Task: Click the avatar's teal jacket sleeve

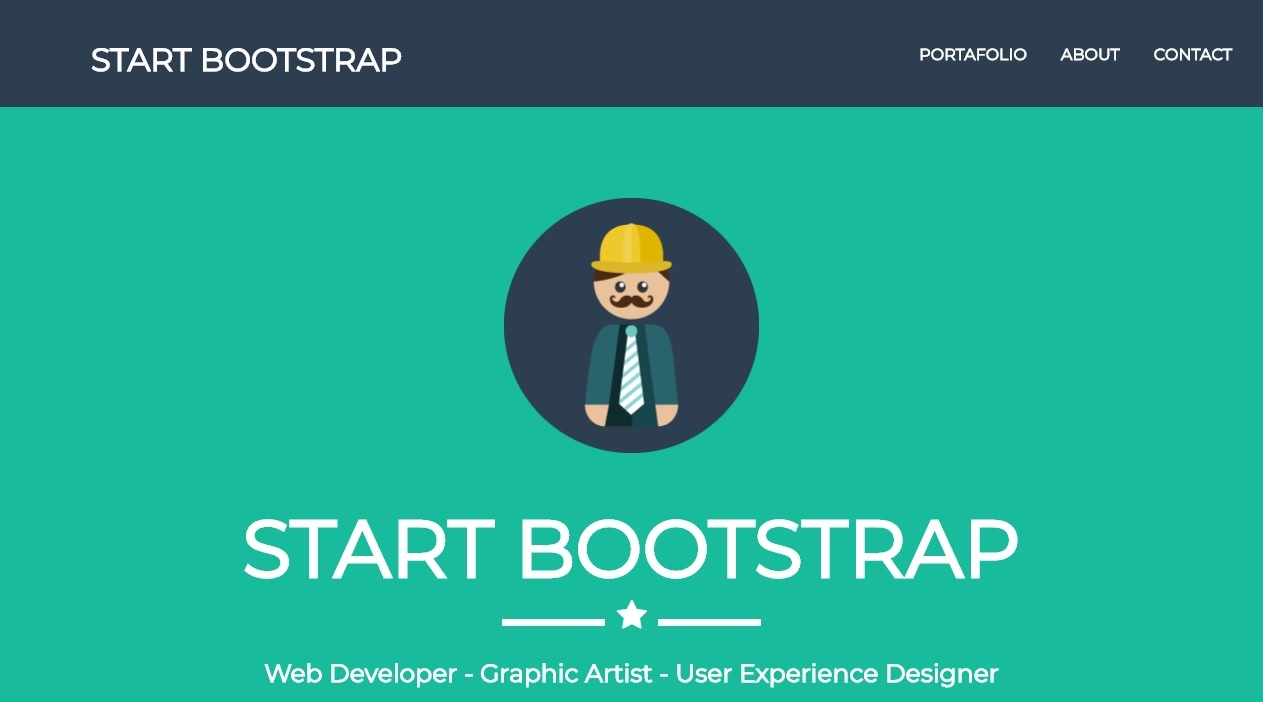Action: (600, 365)
